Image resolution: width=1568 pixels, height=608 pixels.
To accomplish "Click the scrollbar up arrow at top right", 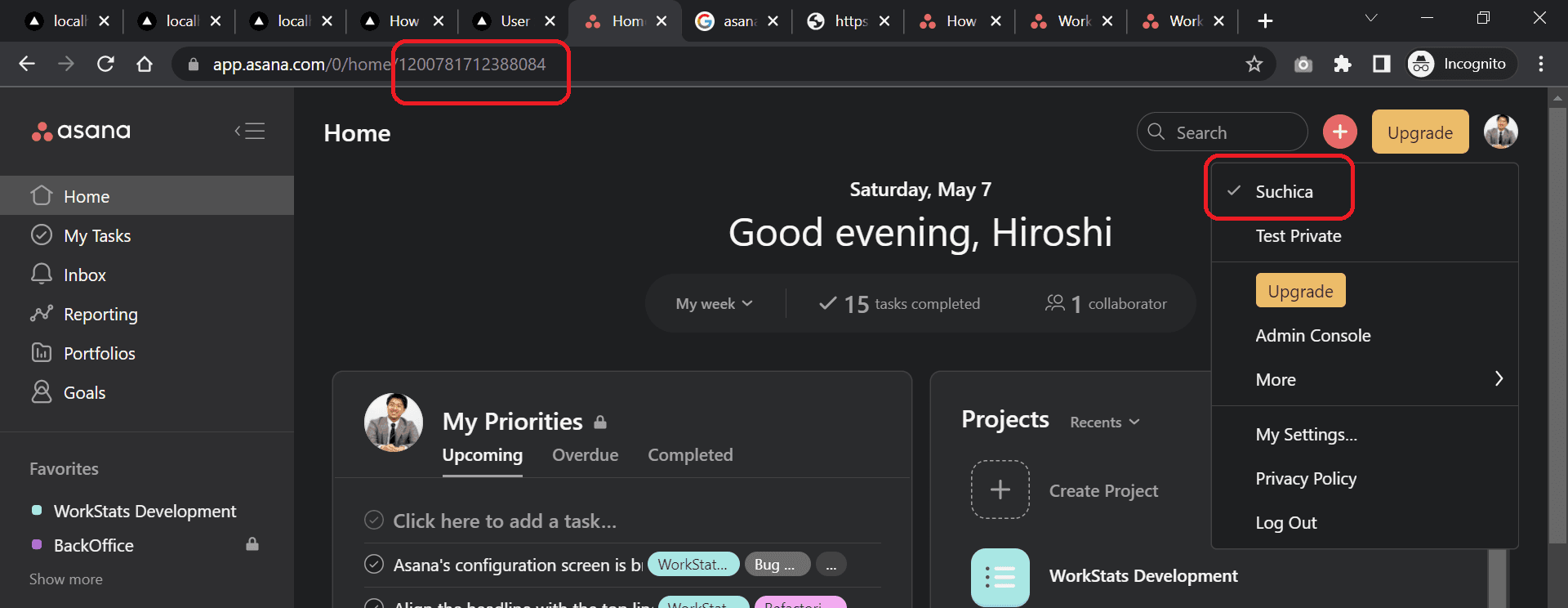I will pos(1557,98).
